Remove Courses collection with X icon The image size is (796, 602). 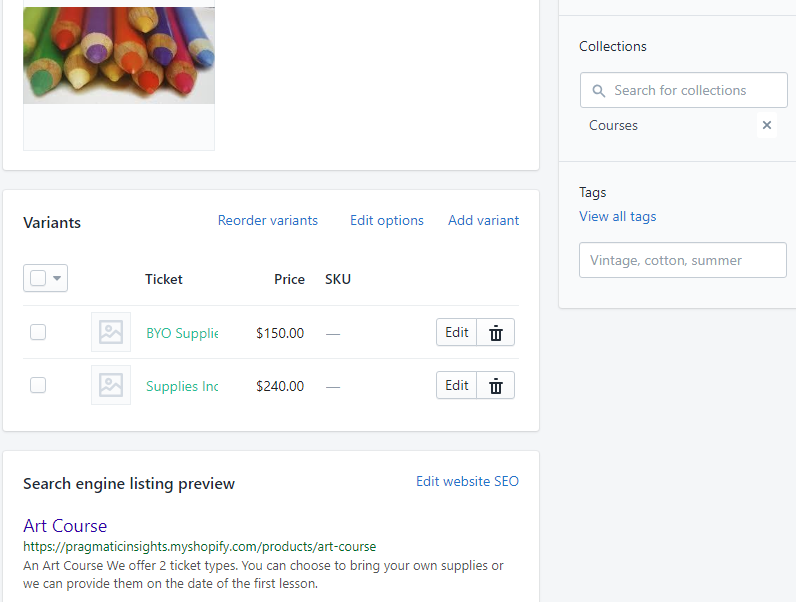(x=767, y=125)
